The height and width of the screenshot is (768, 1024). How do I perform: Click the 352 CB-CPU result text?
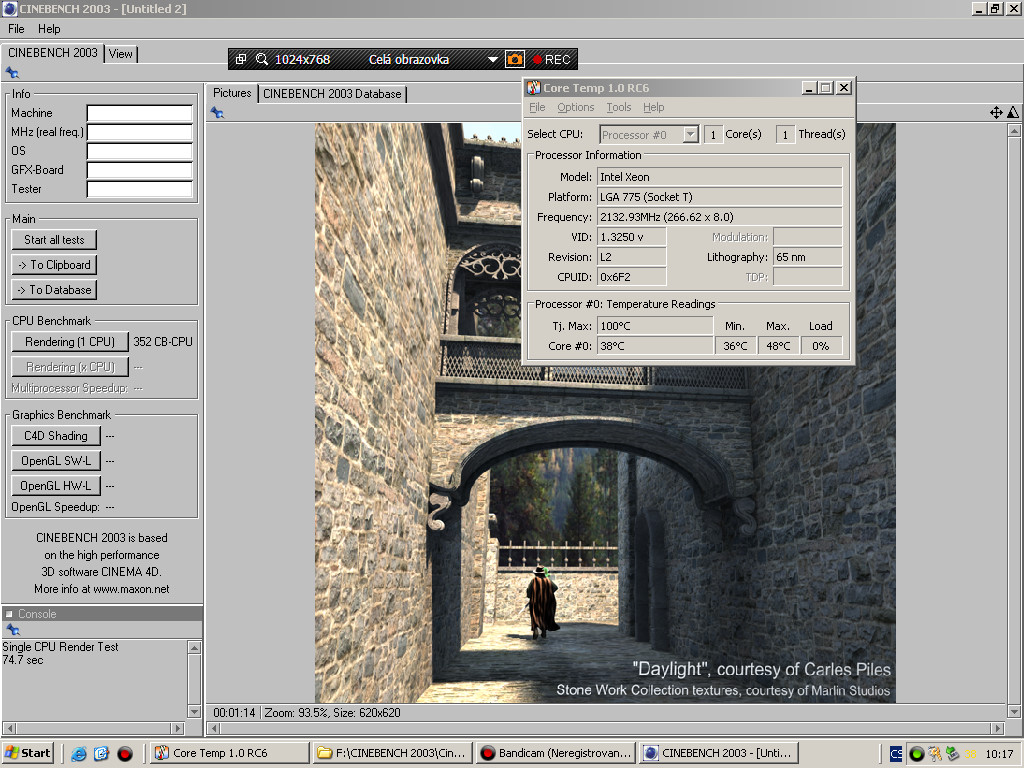point(163,342)
